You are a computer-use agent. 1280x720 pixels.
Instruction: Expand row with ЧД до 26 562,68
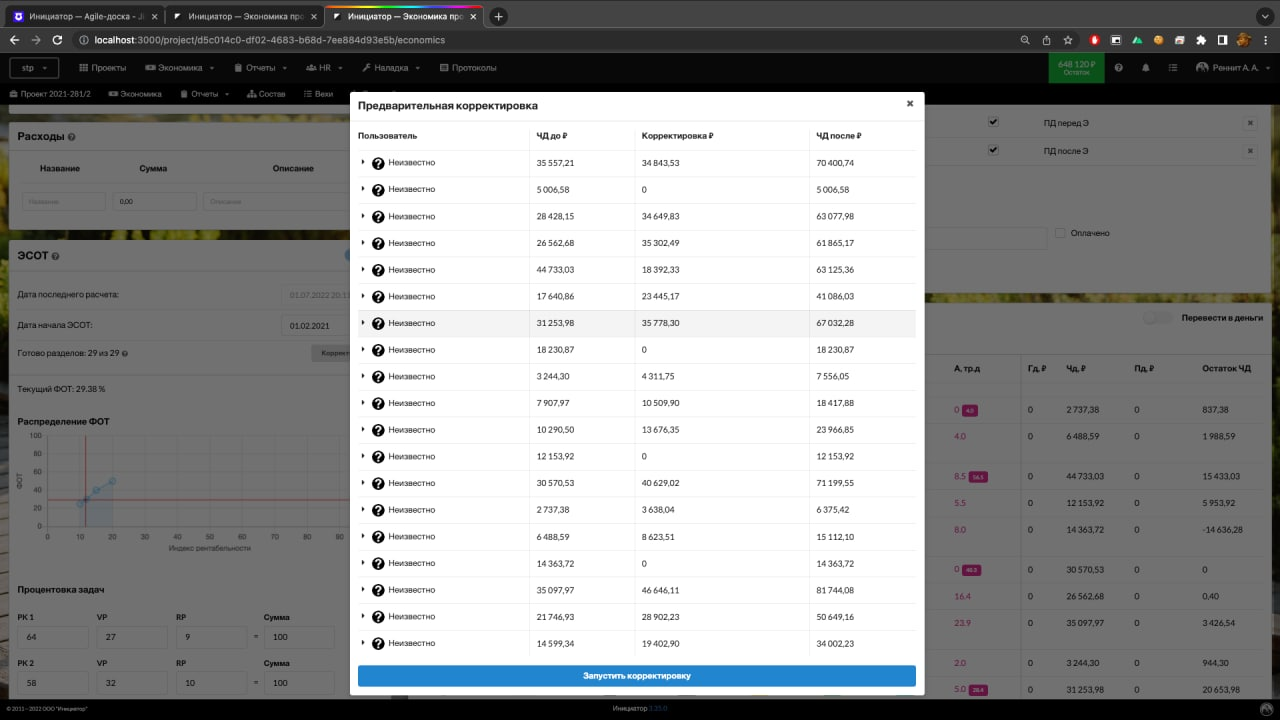point(363,243)
